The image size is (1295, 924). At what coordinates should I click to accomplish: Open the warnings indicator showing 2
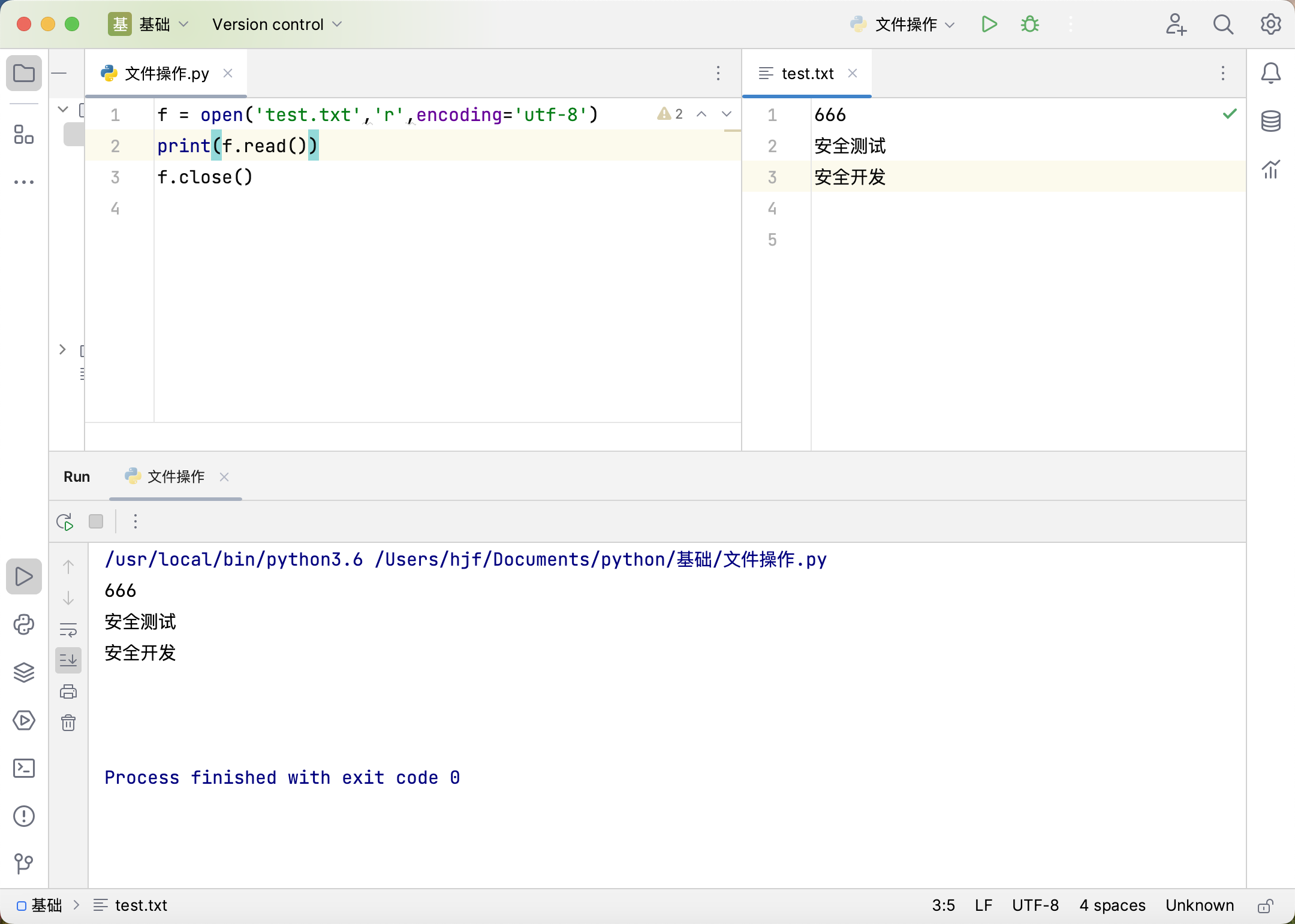[x=670, y=114]
